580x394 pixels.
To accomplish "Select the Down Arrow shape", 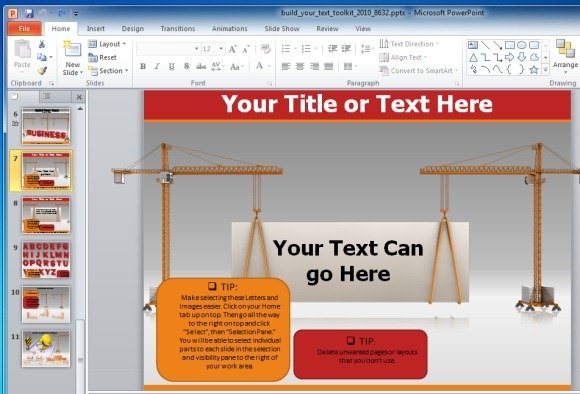I will pos(522,57).
